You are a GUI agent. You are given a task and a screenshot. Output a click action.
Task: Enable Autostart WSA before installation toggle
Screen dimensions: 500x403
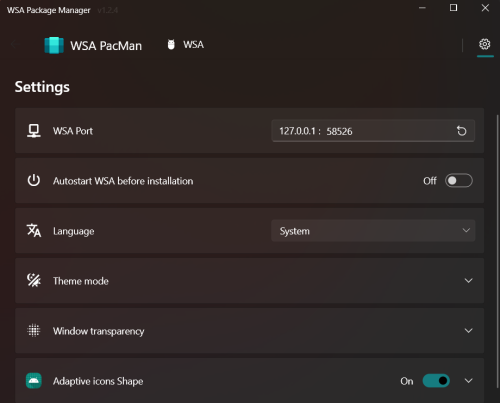(x=459, y=181)
